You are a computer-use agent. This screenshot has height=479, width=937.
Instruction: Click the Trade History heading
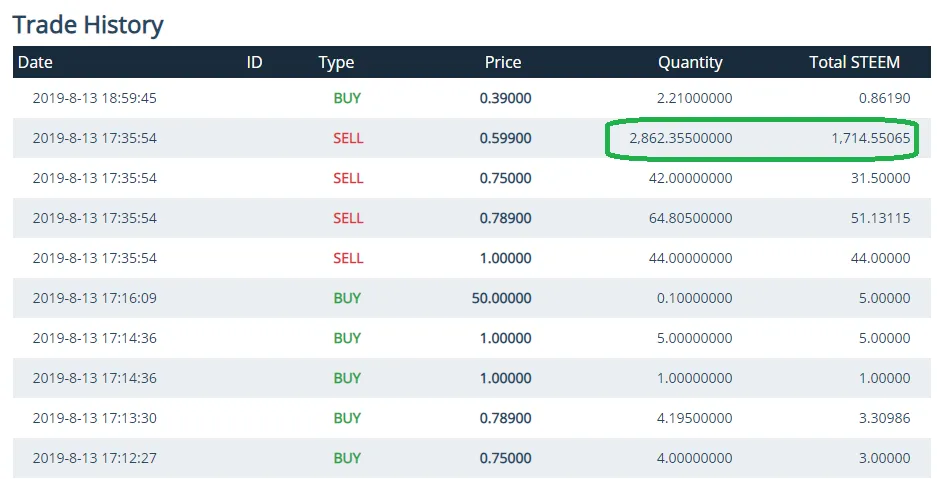point(88,25)
